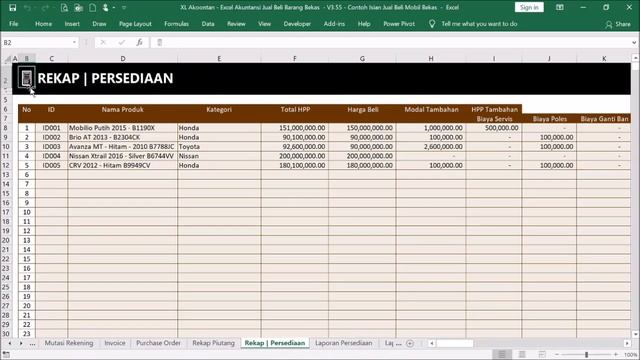
Task: Select column D header
Action: click(122, 59)
